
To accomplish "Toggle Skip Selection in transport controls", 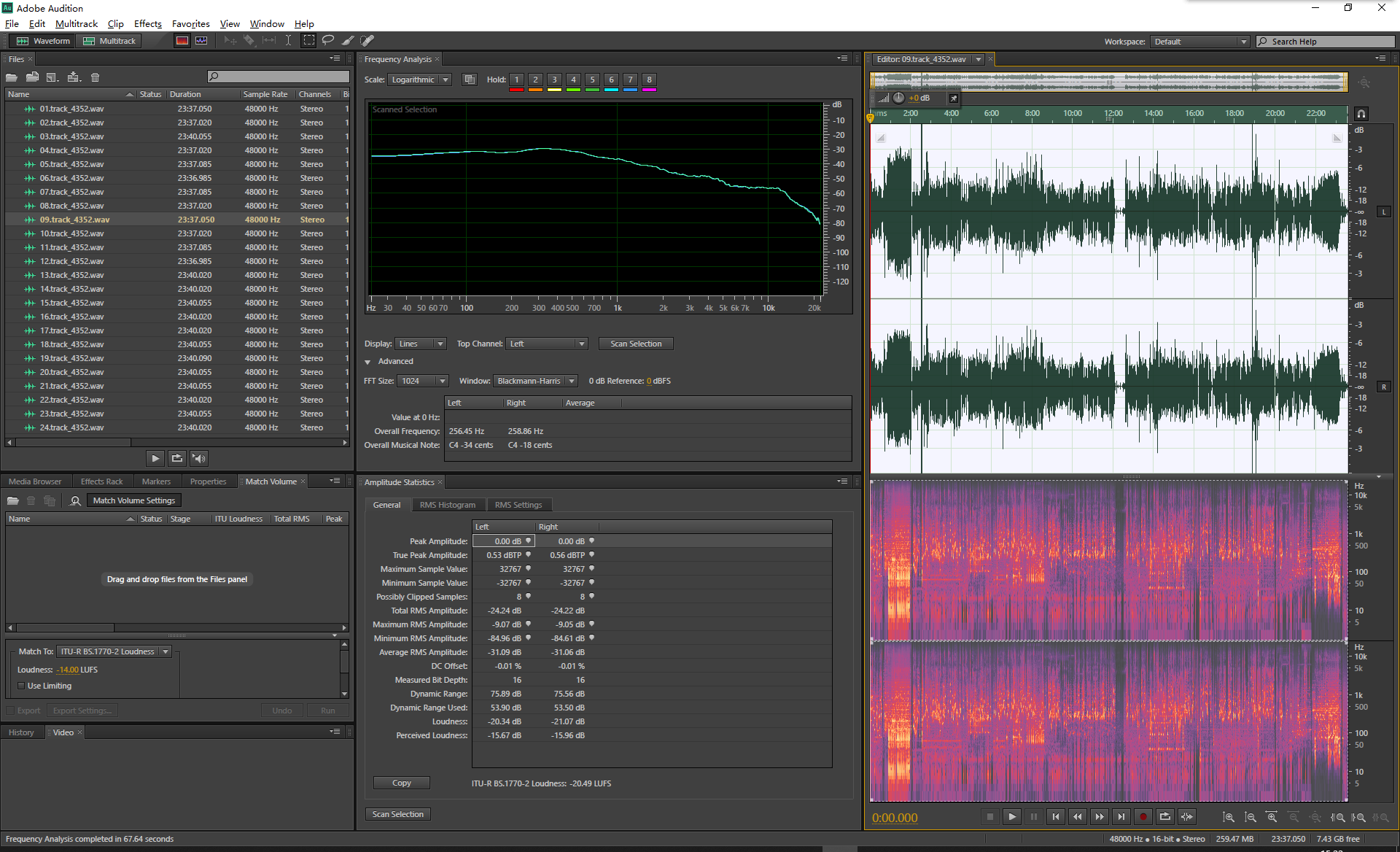I will [x=1186, y=817].
